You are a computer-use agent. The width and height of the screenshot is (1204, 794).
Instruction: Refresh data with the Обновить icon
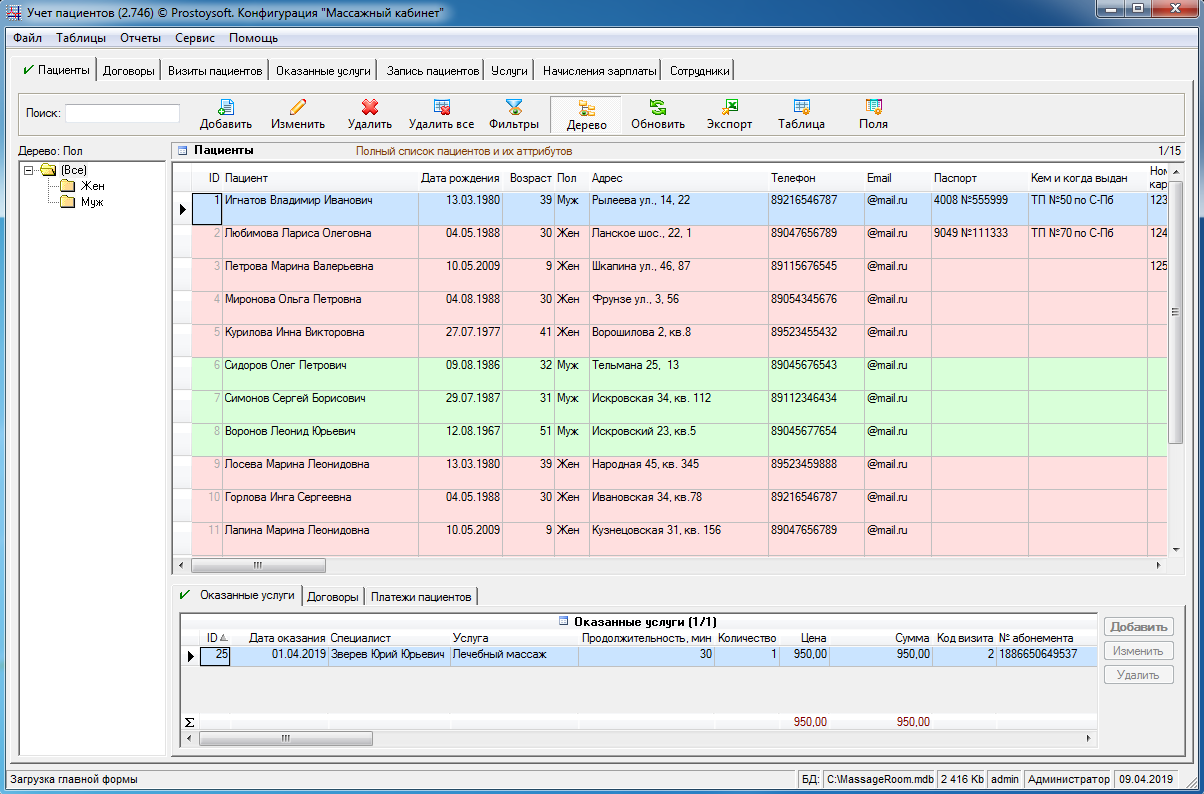[x=657, y=108]
